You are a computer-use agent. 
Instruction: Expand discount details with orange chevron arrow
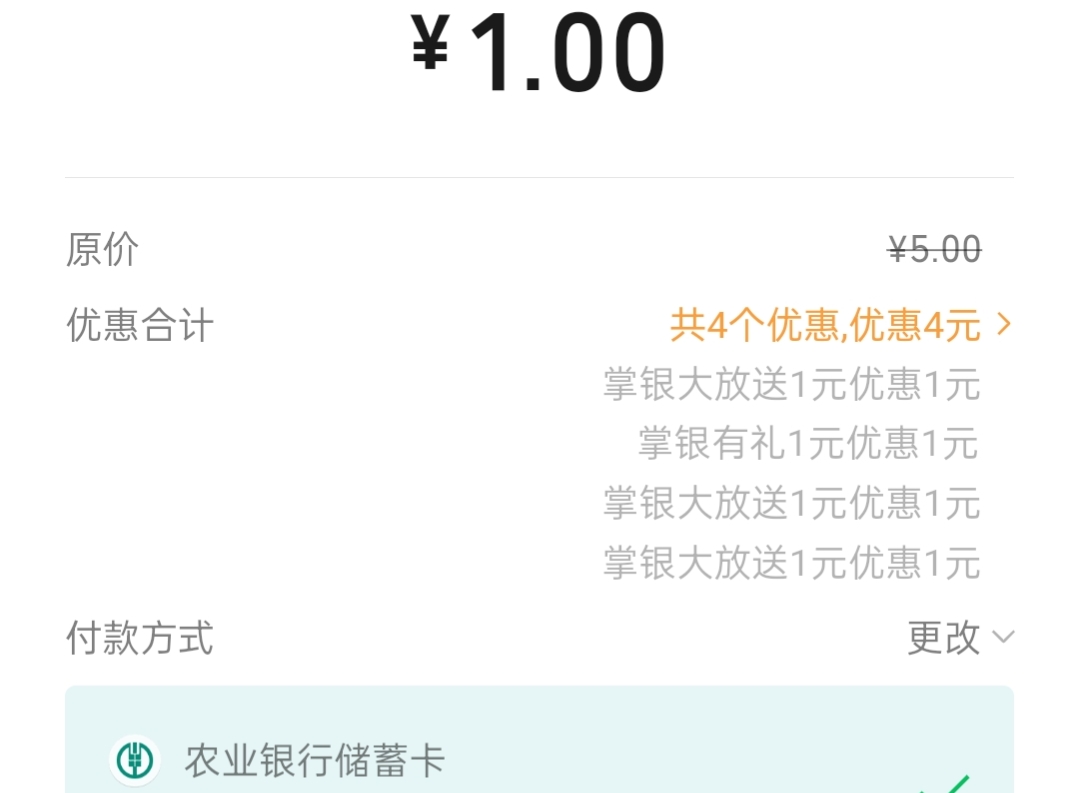coord(1004,325)
